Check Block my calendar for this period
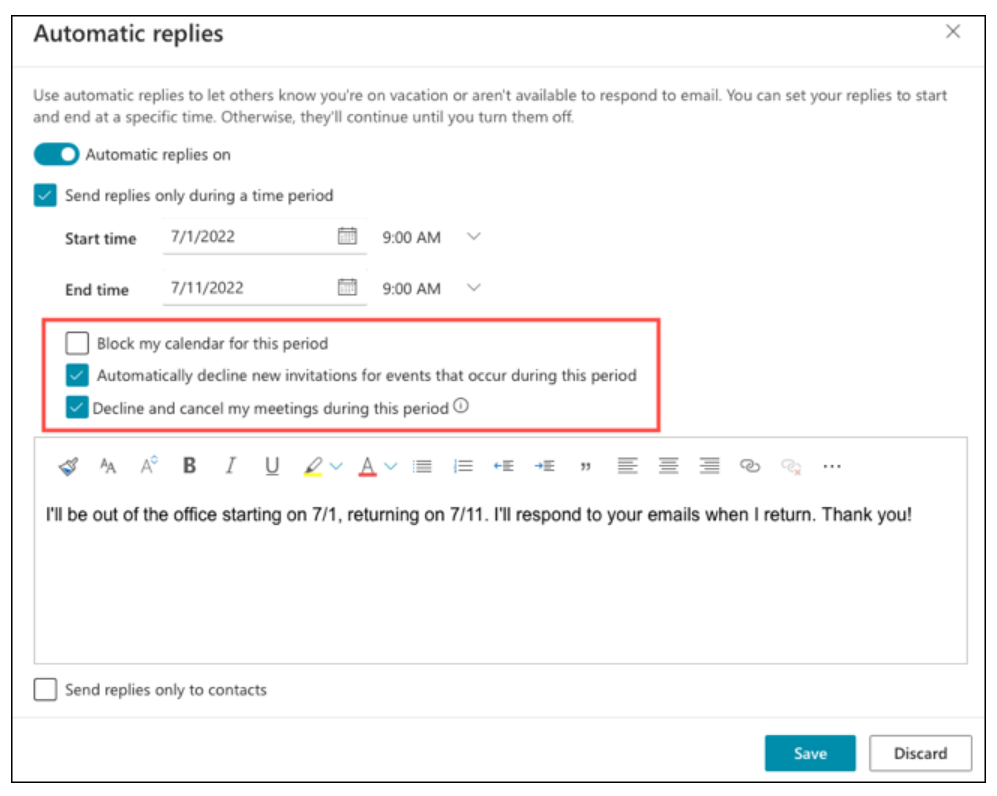The image size is (997, 796). point(77,343)
